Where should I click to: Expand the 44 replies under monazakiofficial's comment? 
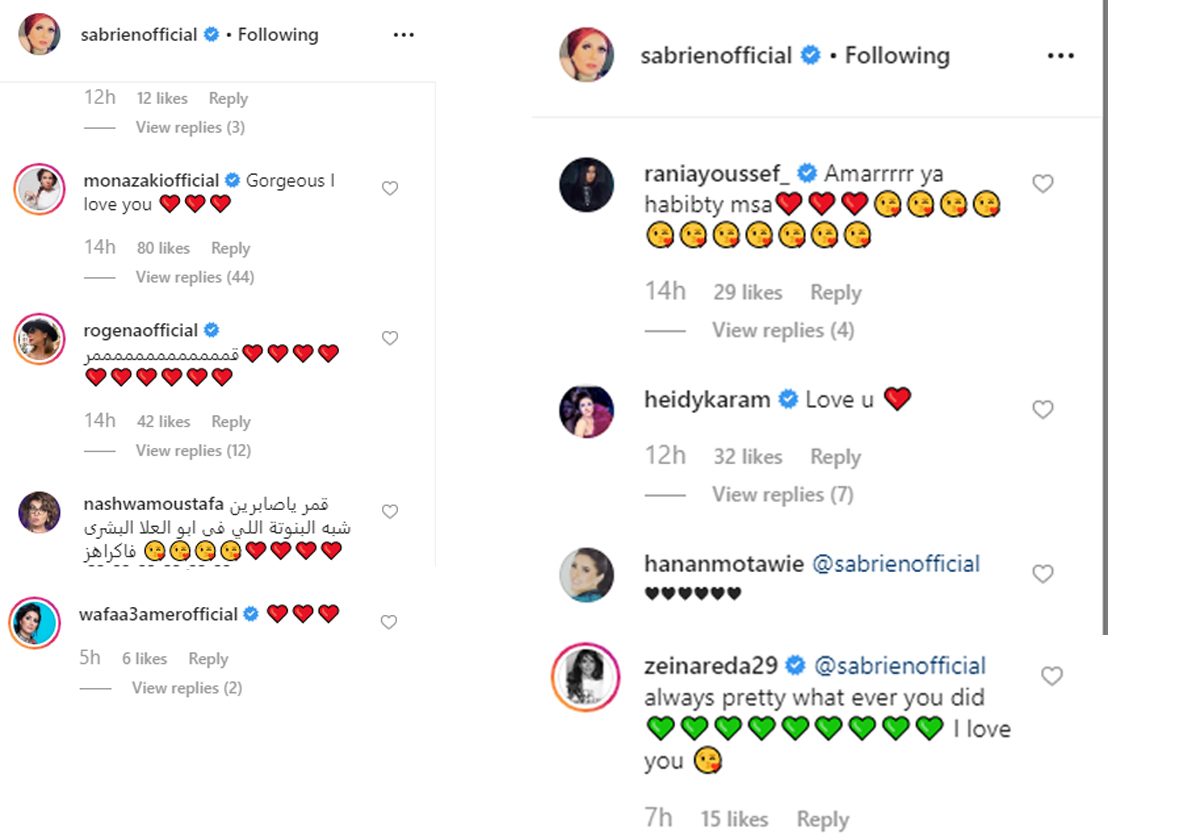195,277
